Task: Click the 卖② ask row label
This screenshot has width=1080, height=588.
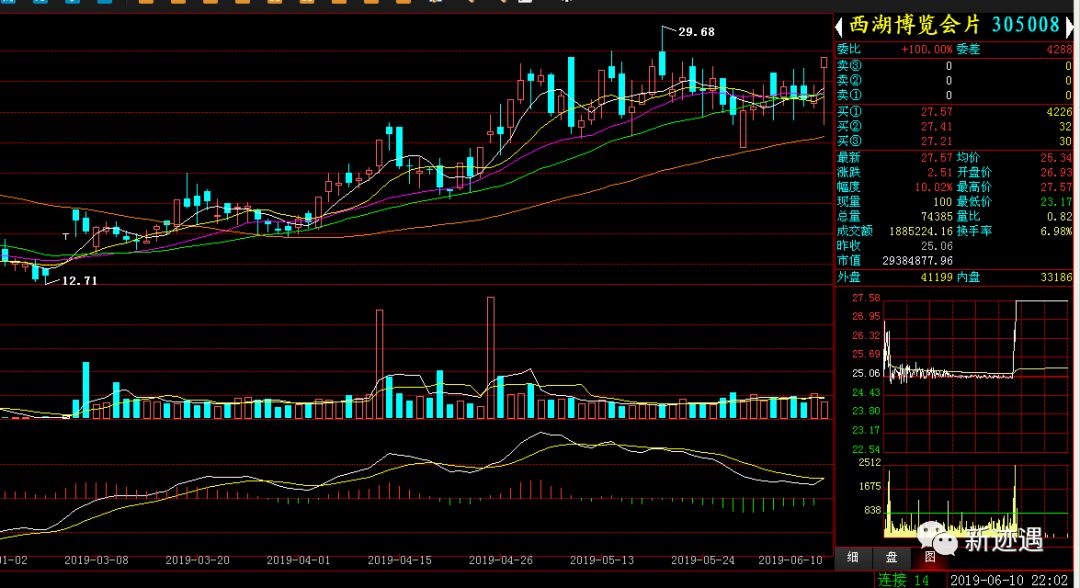Action: (x=849, y=81)
